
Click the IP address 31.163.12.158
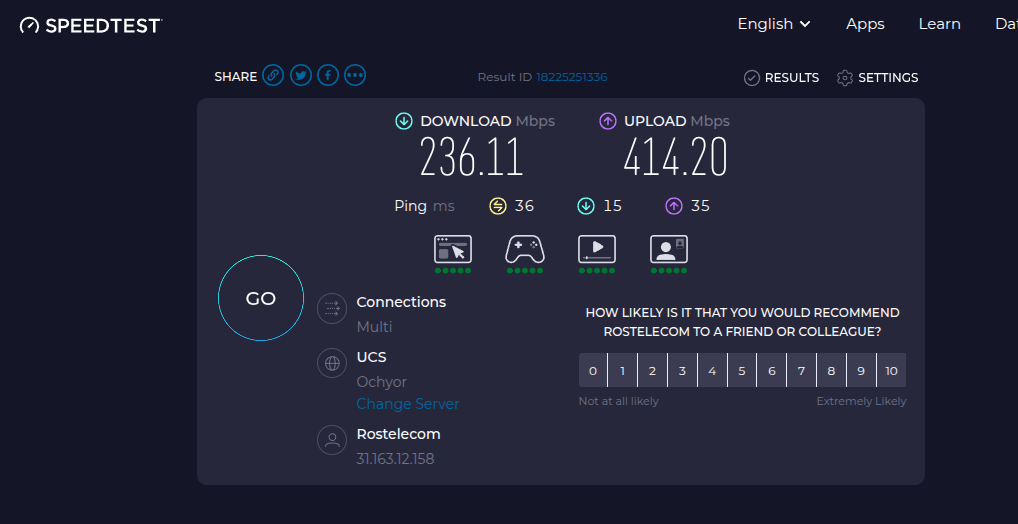tap(395, 459)
